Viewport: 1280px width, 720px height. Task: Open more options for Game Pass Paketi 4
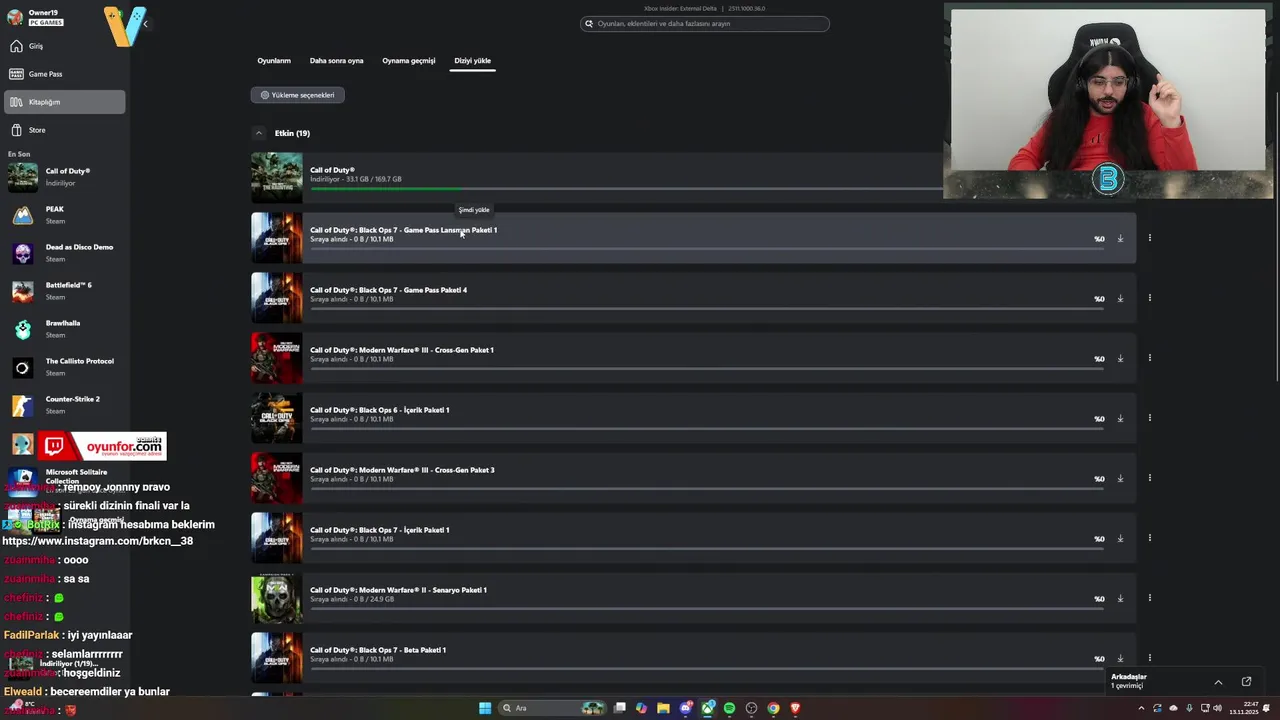(1149, 298)
